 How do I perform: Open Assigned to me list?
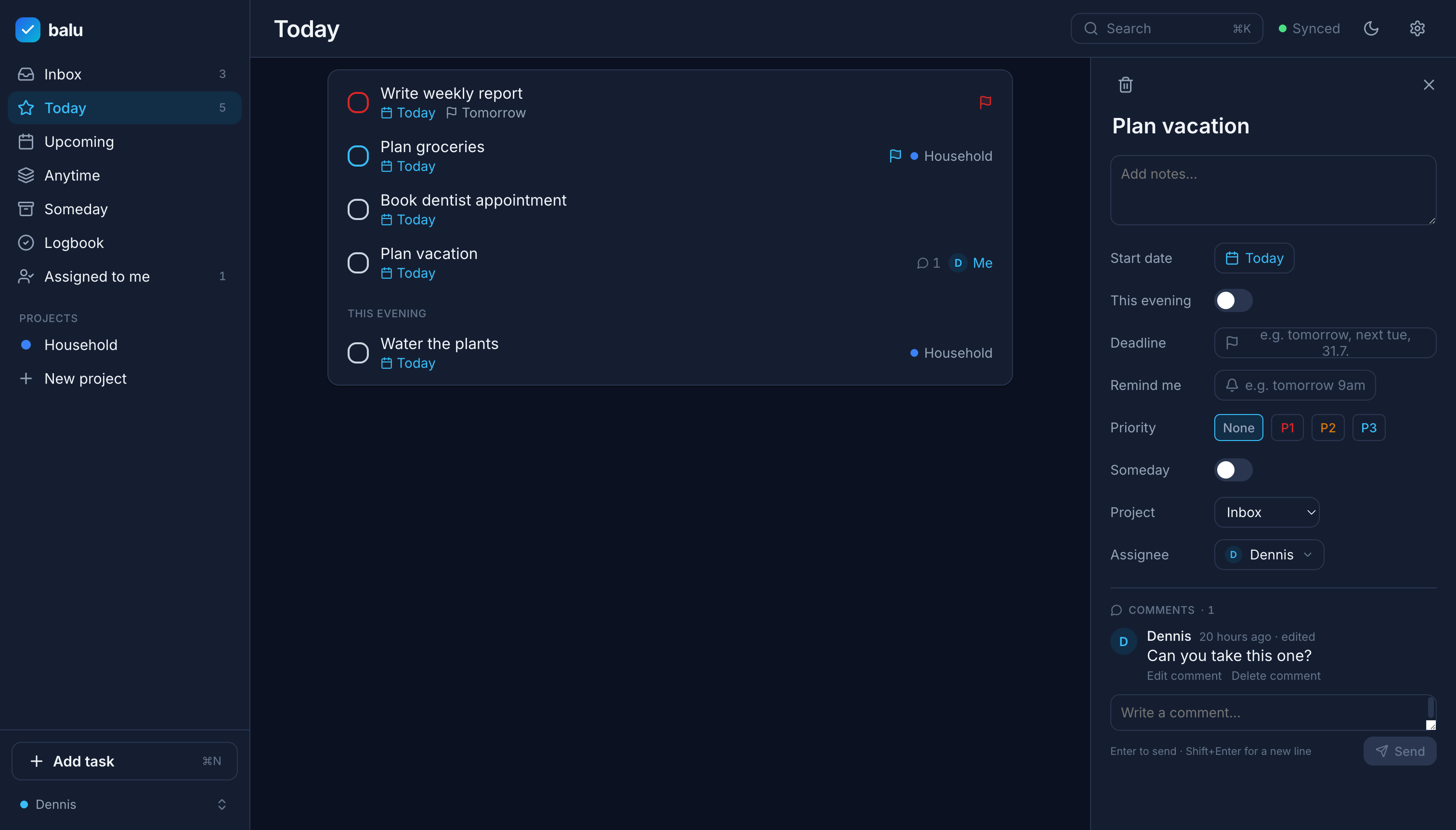pyautogui.click(x=124, y=276)
